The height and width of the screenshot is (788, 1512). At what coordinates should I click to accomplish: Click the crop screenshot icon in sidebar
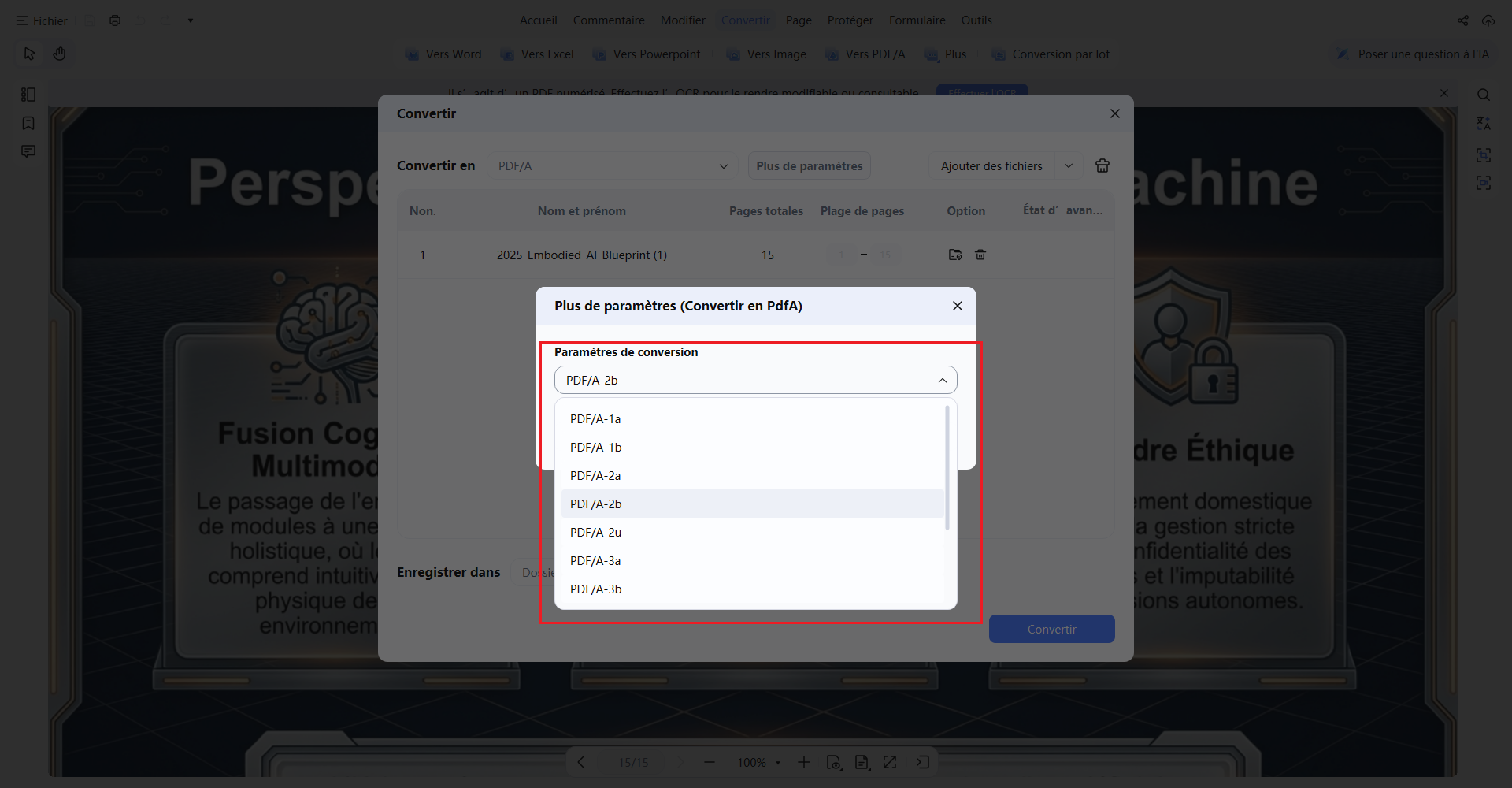coord(1484,154)
